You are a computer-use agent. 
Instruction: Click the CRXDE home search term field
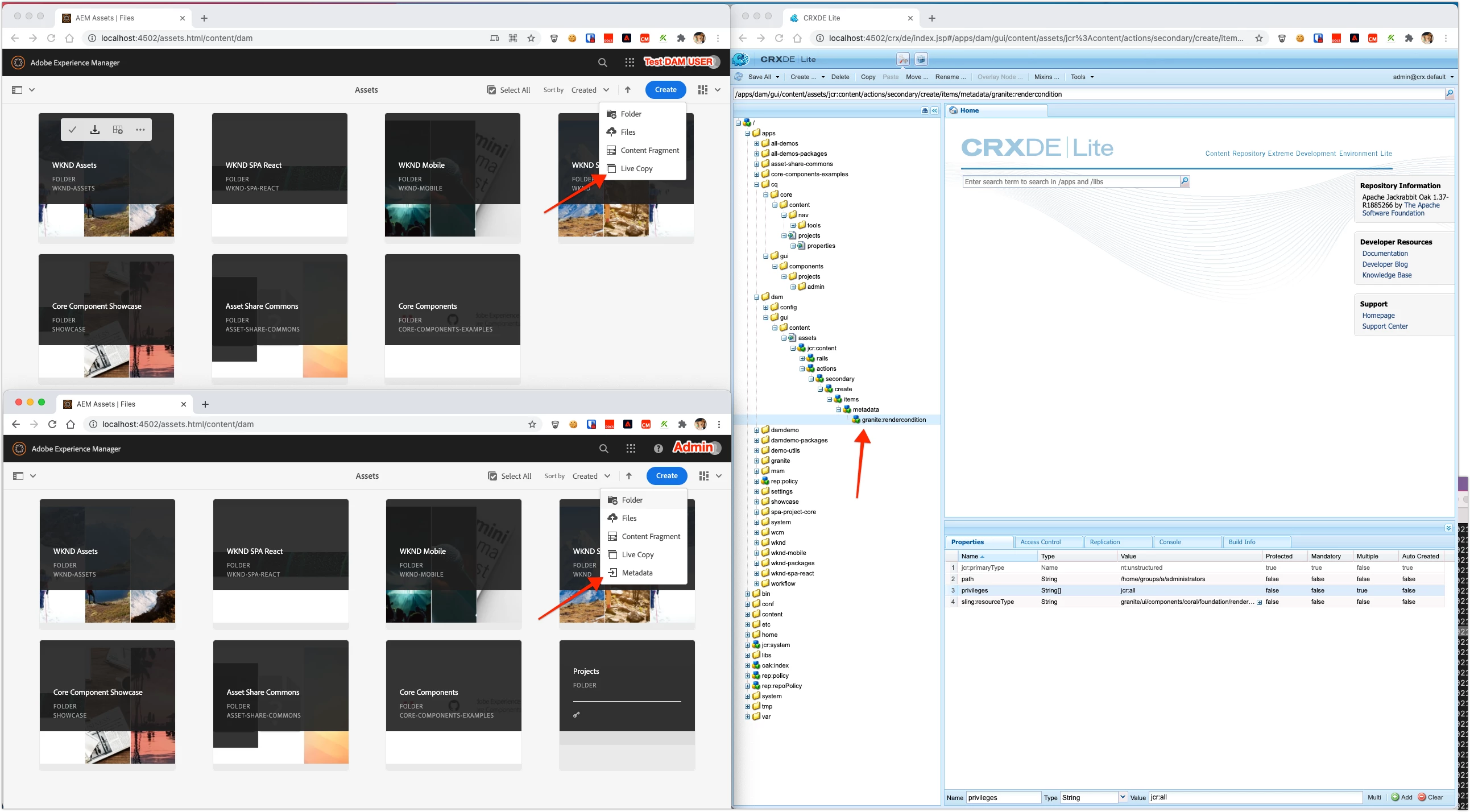1071,181
